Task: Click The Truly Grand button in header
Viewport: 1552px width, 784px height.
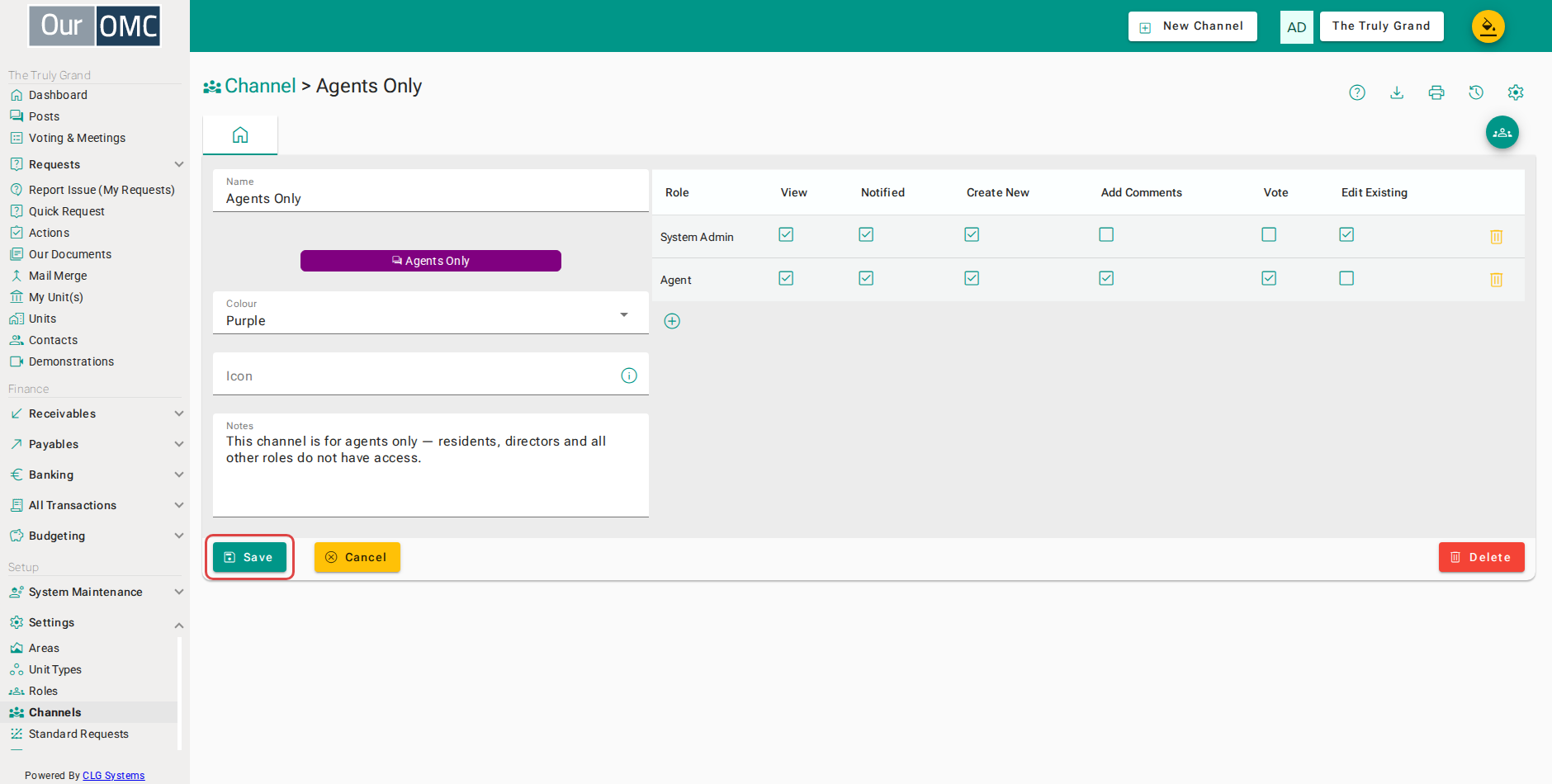Action: point(1381,26)
